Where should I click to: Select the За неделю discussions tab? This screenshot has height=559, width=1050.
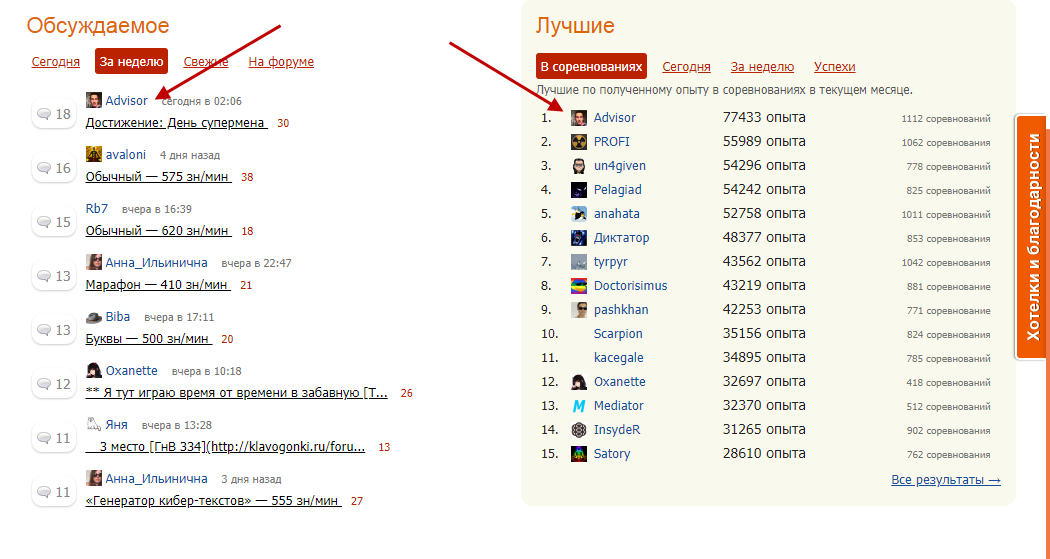[131, 62]
